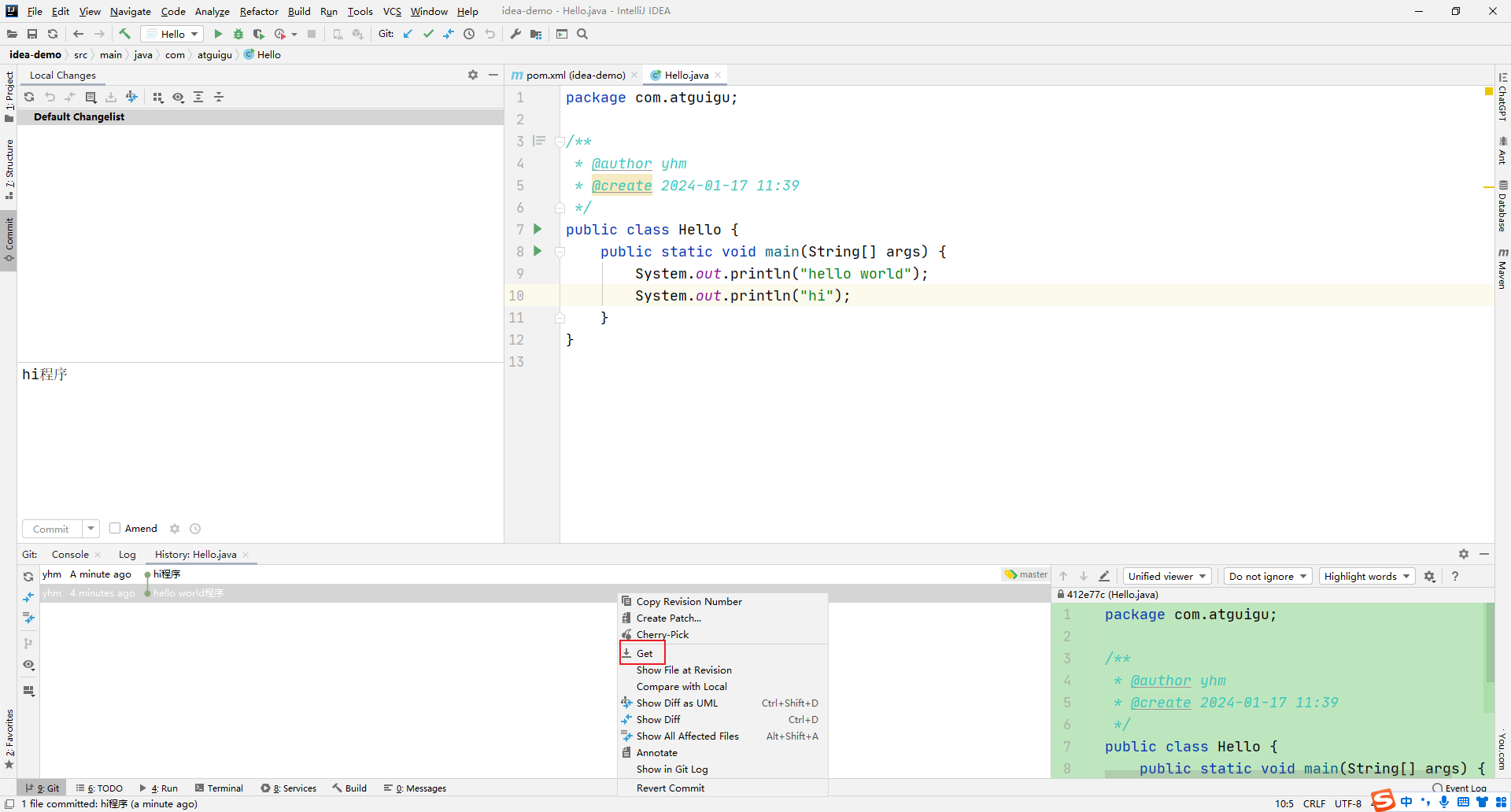Click the Search Everywhere magnifier icon
The image size is (1511, 812).
pyautogui.click(x=582, y=34)
